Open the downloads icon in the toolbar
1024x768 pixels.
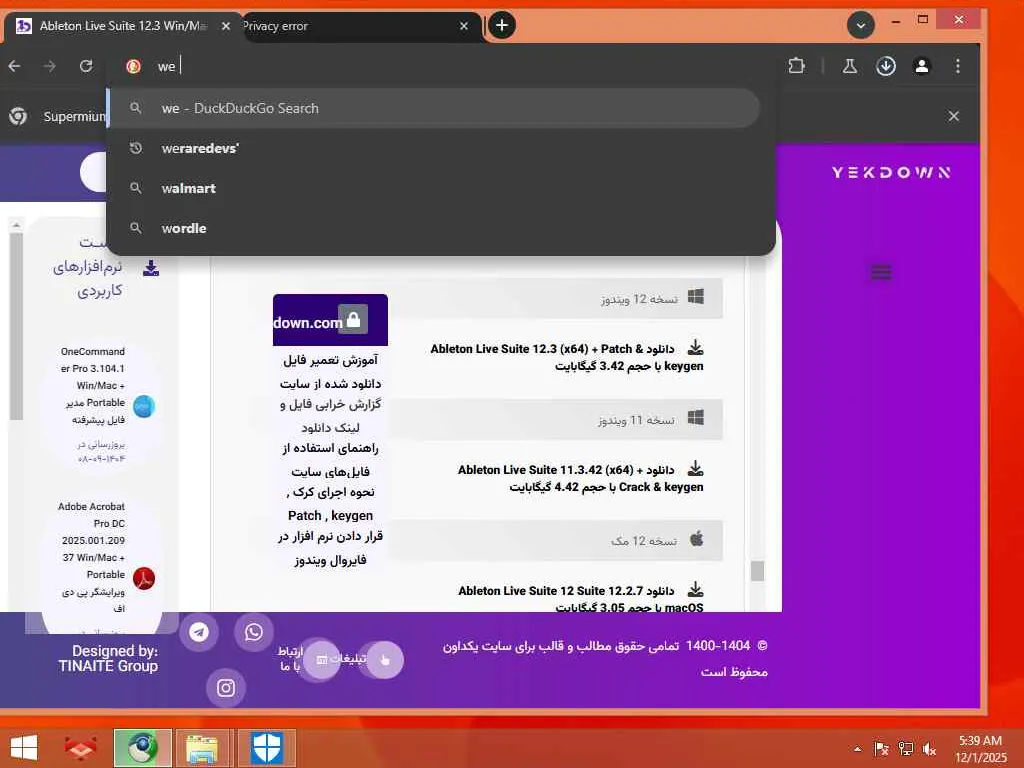(886, 66)
